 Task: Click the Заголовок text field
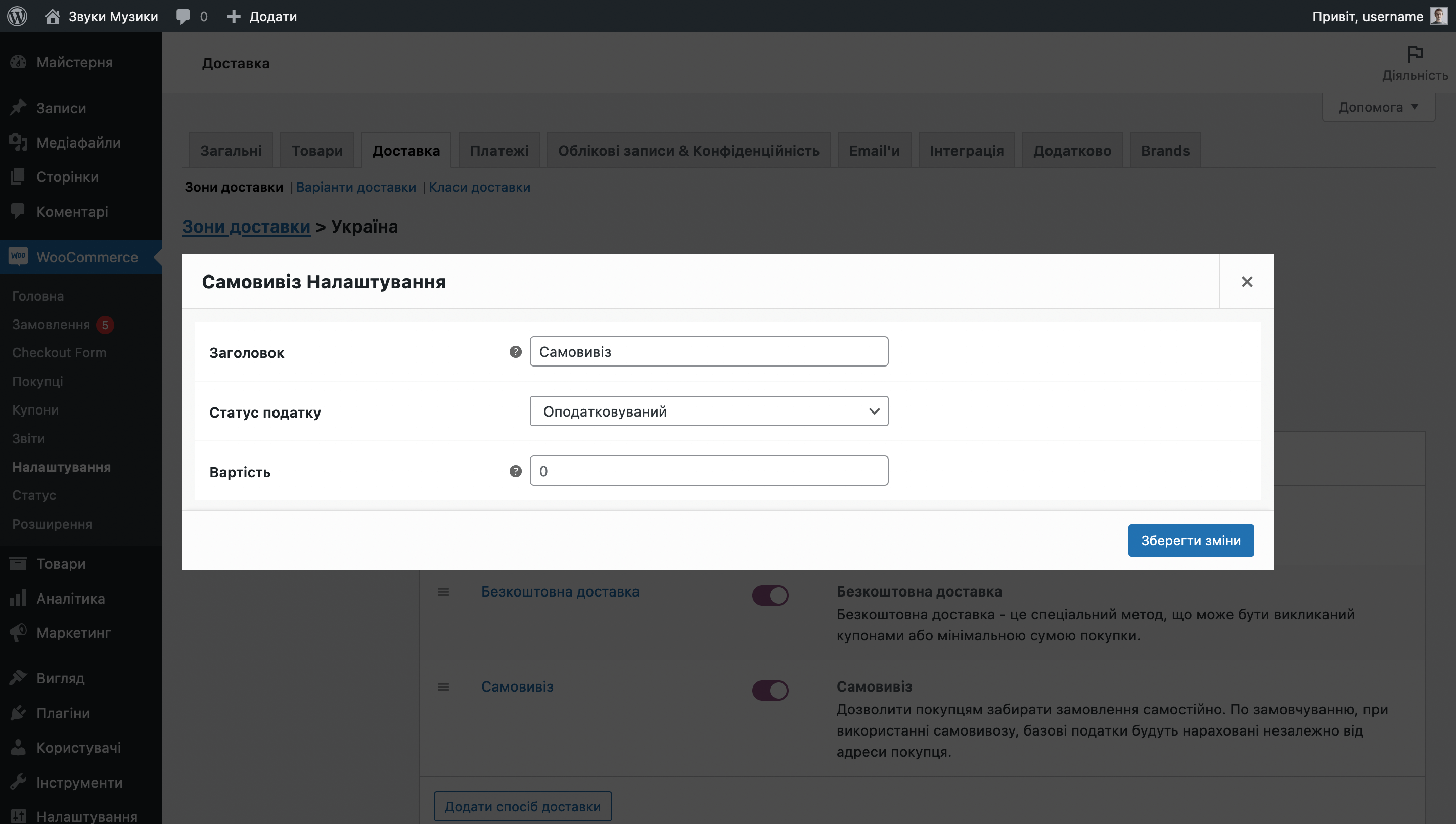pyautogui.click(x=708, y=351)
